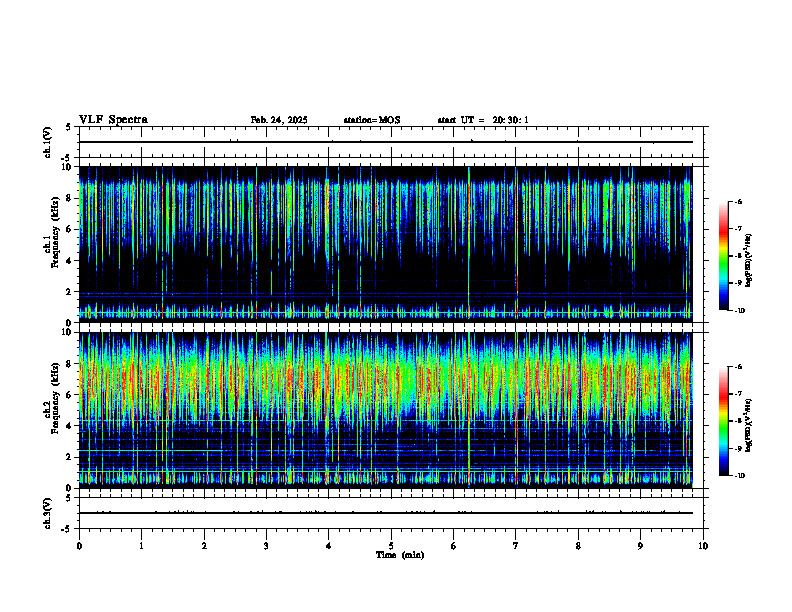The image size is (792, 612).
Task: Click the "9" minute label on the time axis
Action: [640, 546]
